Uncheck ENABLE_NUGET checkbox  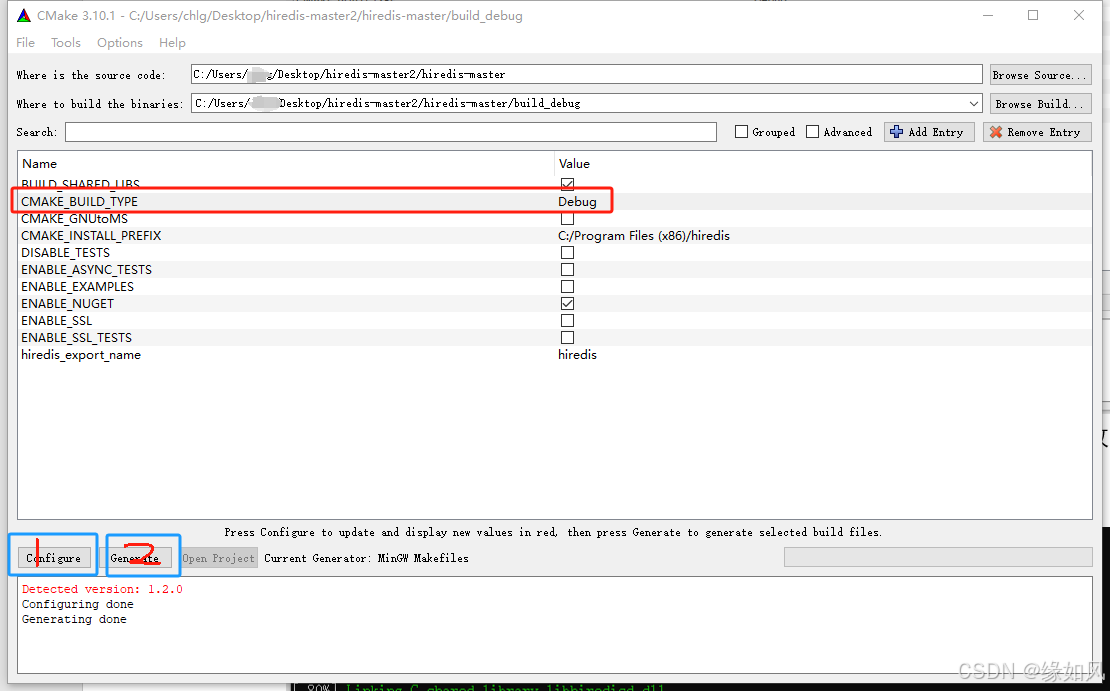(567, 304)
